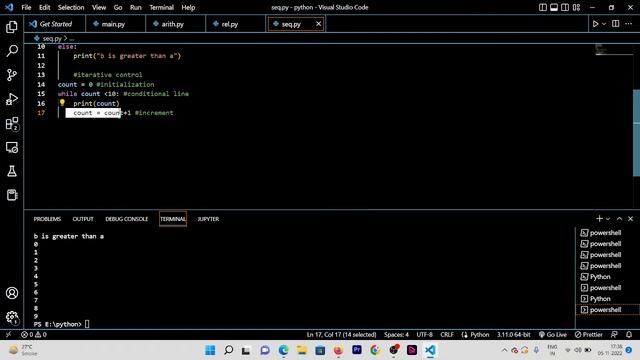This screenshot has width=640, height=360.
Task: Open Microsoft Edge from taskbar
Action: pyautogui.click(x=283, y=350)
